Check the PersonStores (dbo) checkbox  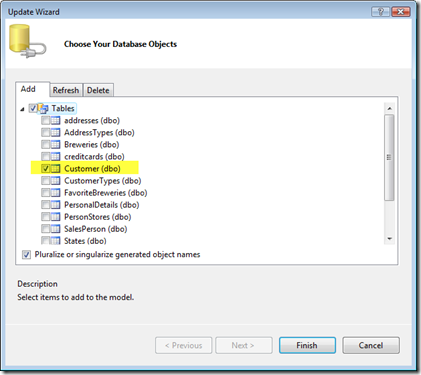pos(46,217)
